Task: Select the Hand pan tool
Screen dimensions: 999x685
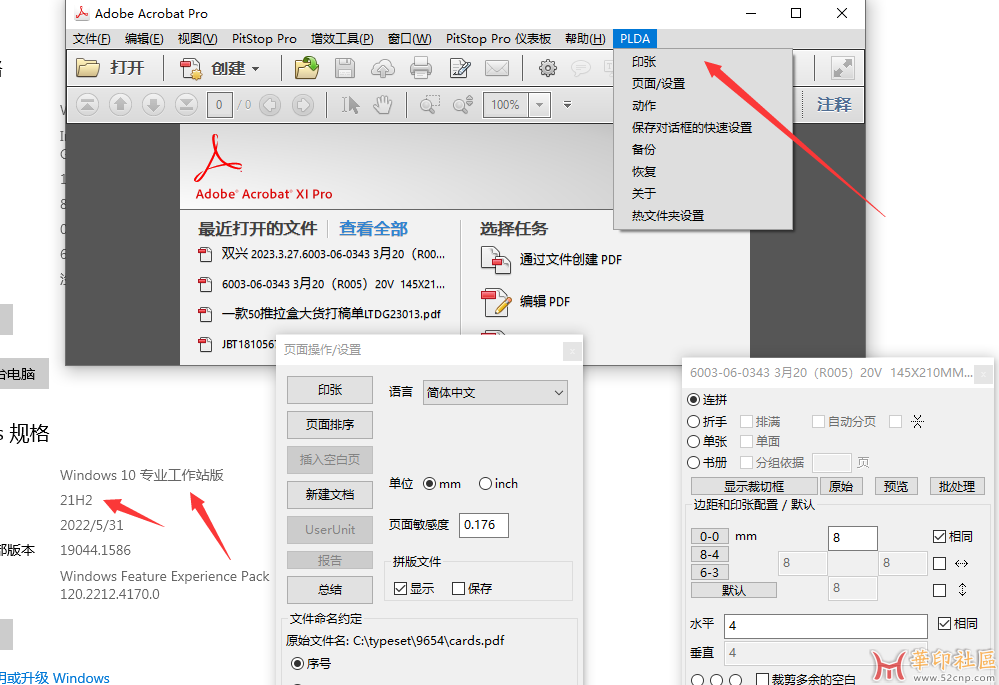Action: [382, 105]
